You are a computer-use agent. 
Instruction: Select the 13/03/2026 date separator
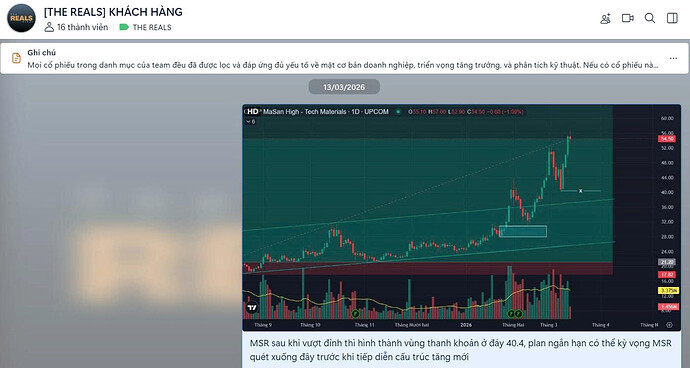click(344, 87)
